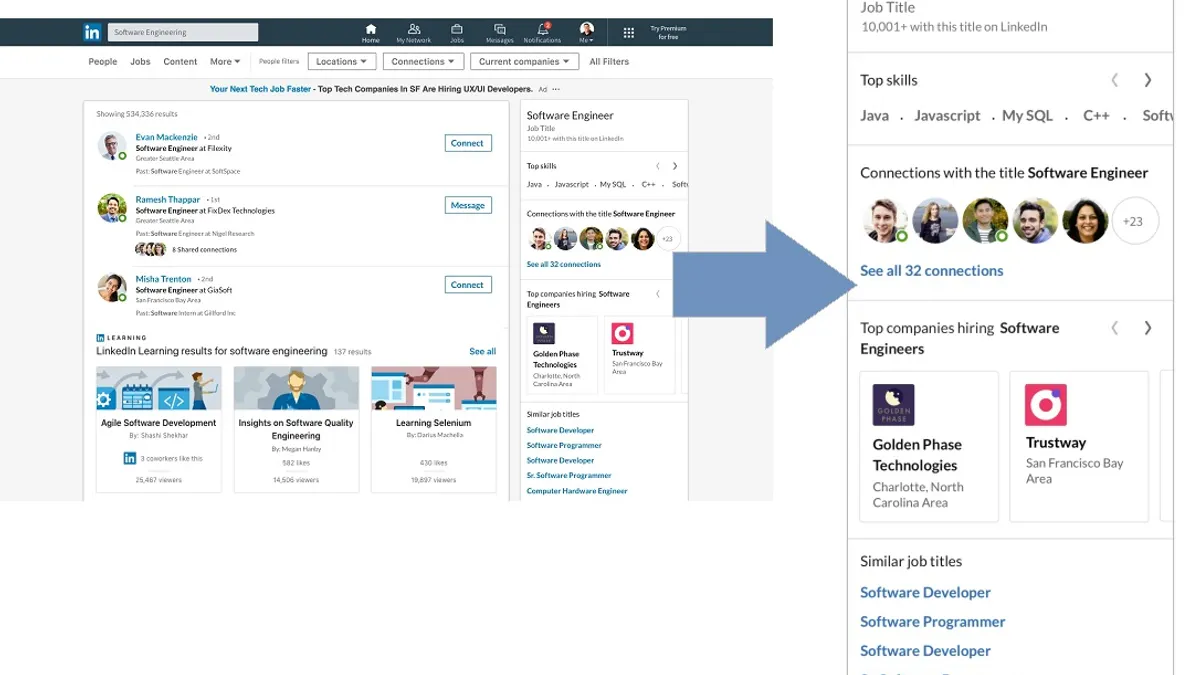The width and height of the screenshot is (1200, 675).
Task: Click 'See all 32 connections' on the search results page
Action: point(564,264)
